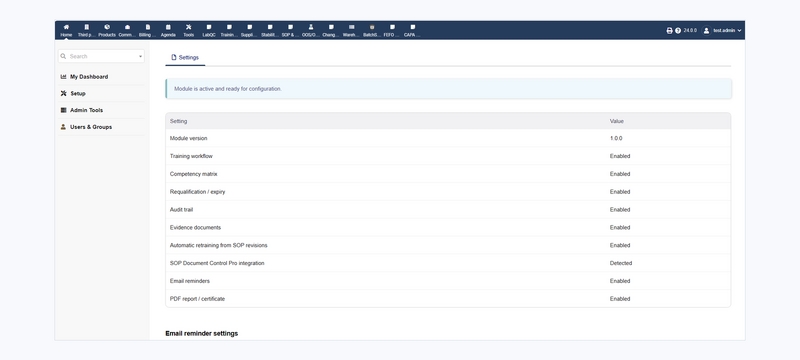Open the Tools module
This screenshot has height=360, width=800.
tap(188, 30)
